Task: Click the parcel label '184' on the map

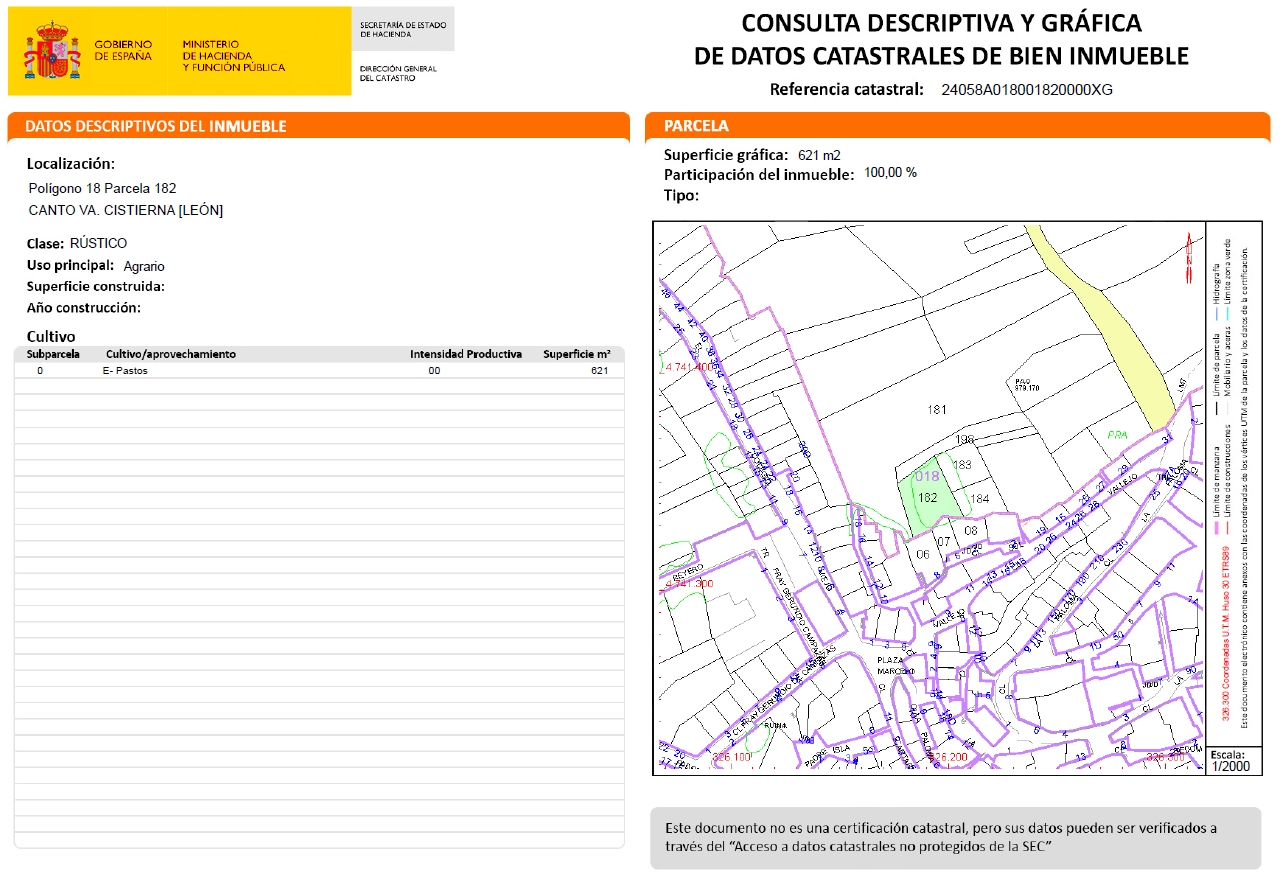Action: (x=980, y=499)
